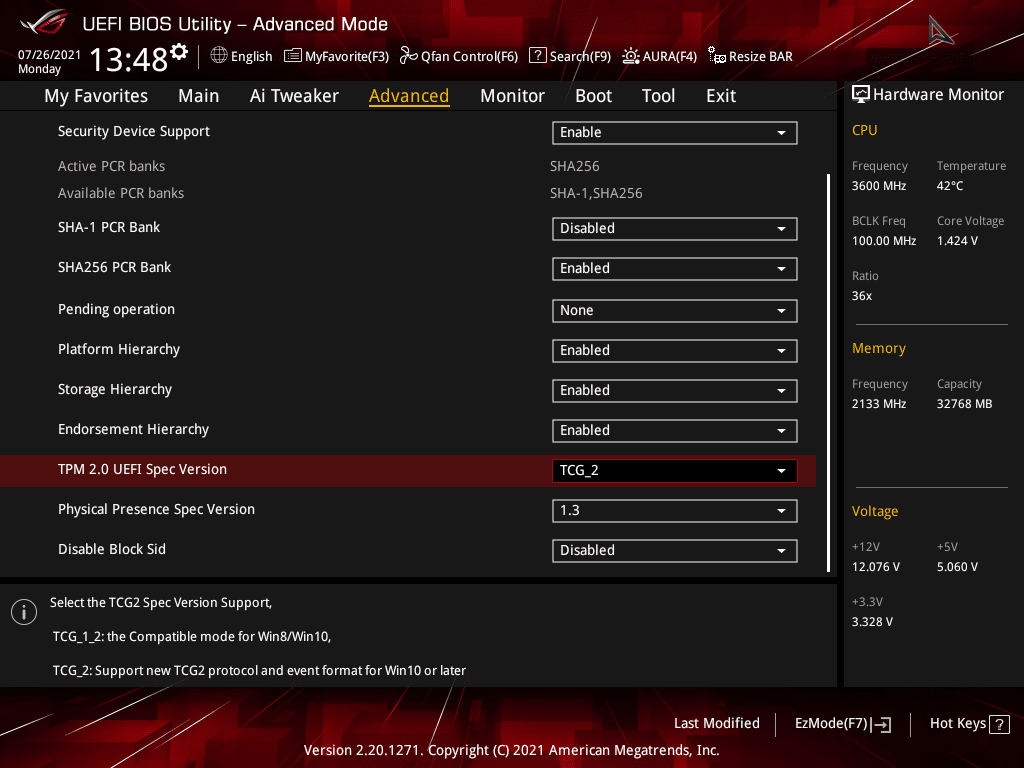The height and width of the screenshot is (768, 1024).
Task: Select Physical Presence Spec Version label
Action: (x=156, y=509)
